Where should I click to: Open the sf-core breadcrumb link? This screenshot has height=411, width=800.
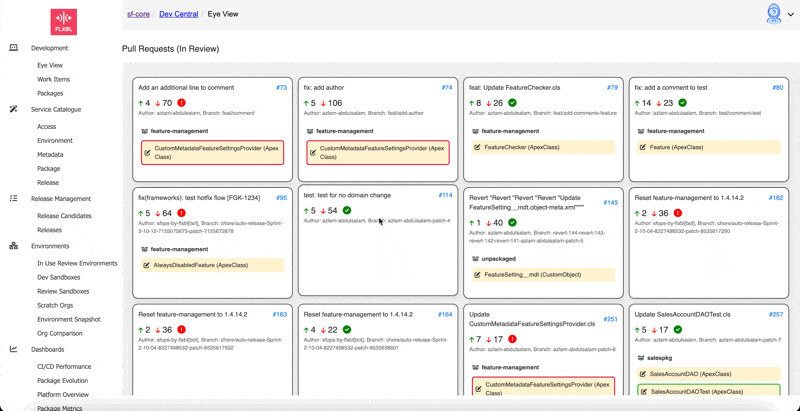click(138, 15)
